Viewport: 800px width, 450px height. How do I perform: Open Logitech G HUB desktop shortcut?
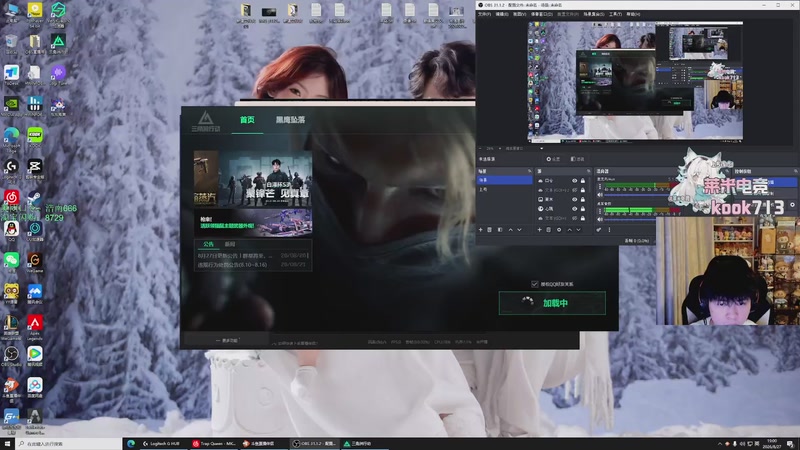coord(11,170)
